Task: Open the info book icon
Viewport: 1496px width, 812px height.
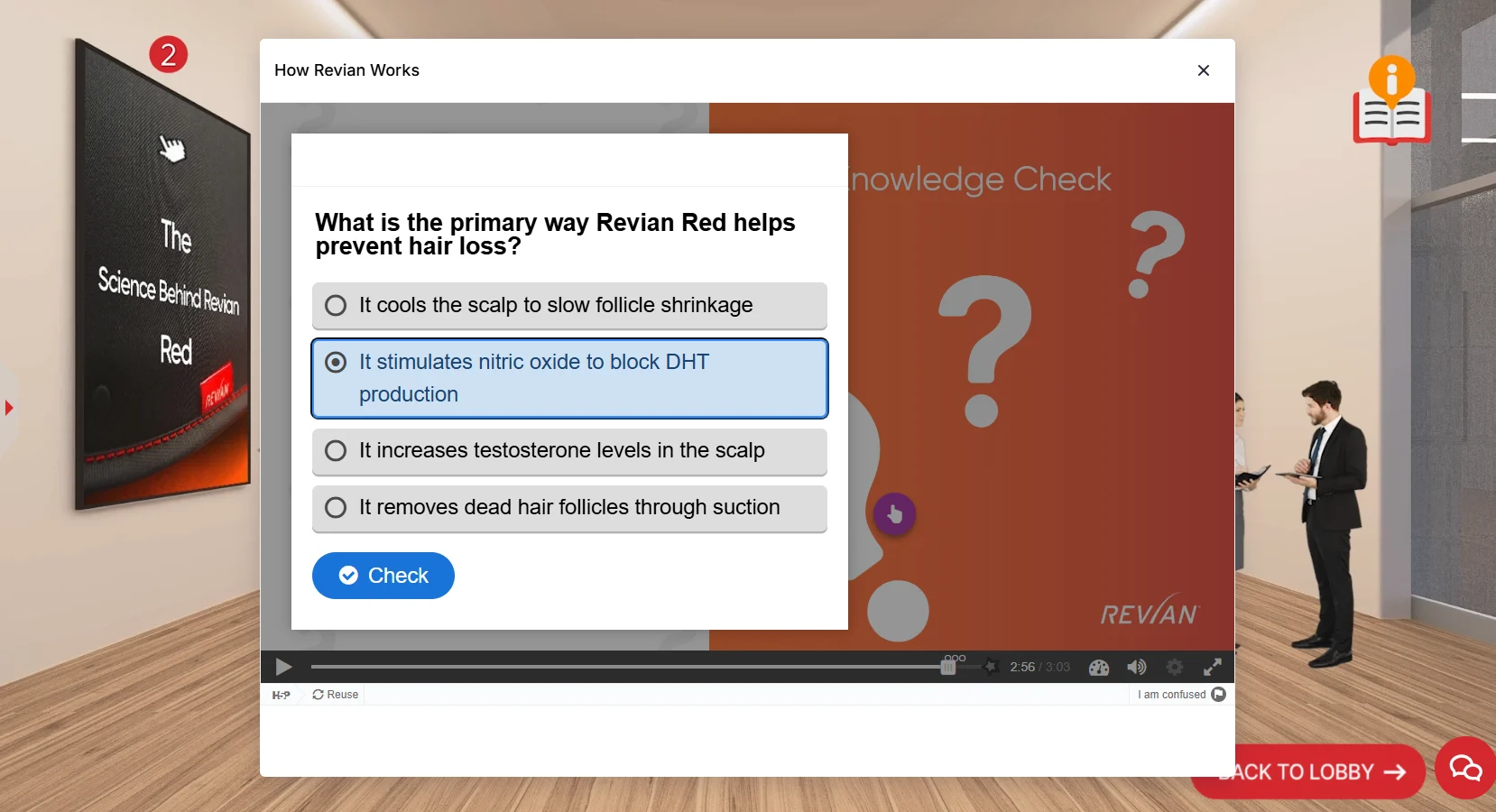Action: pyautogui.click(x=1390, y=103)
